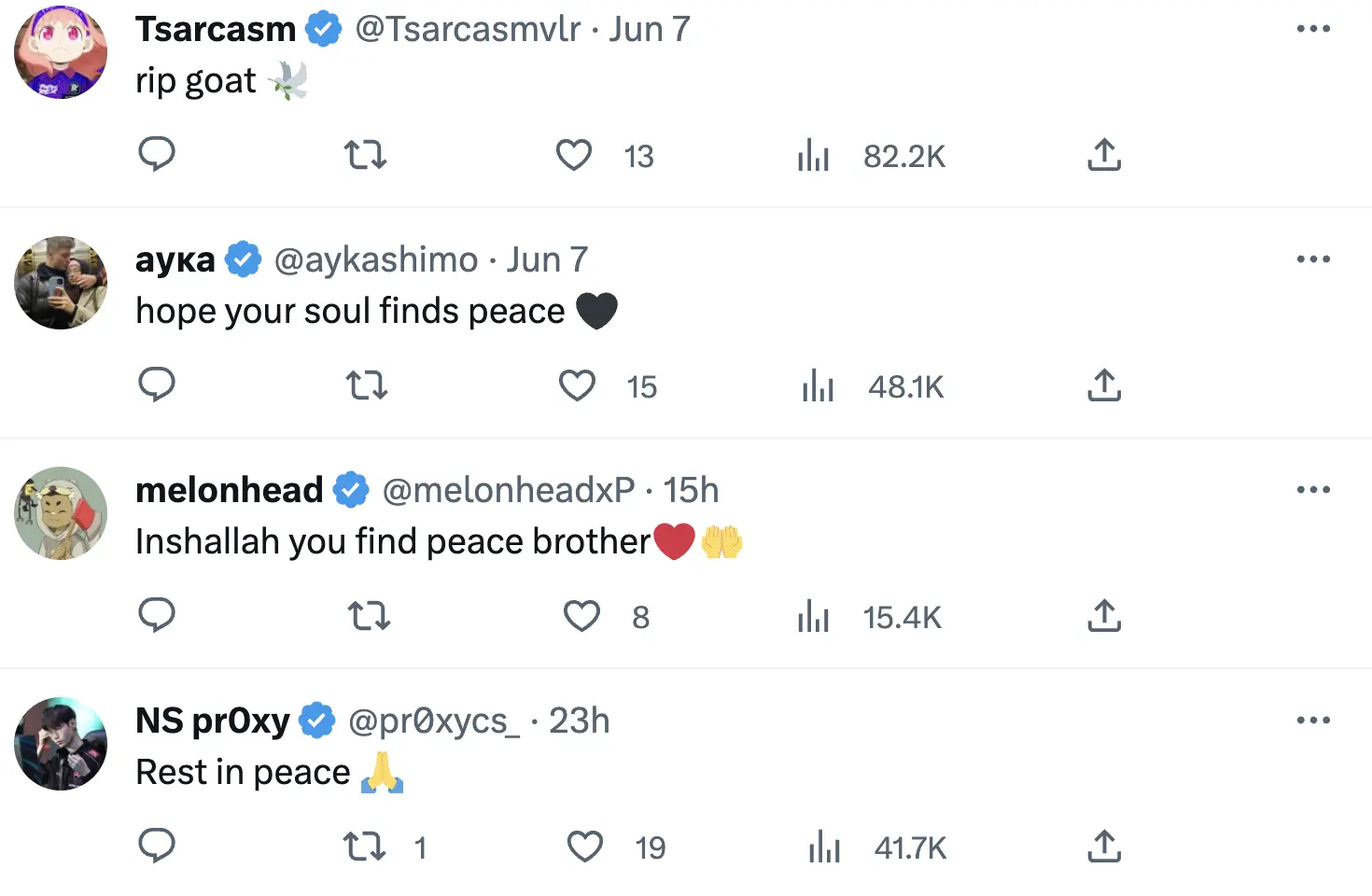Open the @Tsarcasmvlr profile handle
Screen dimensions: 1372x896
point(468,29)
